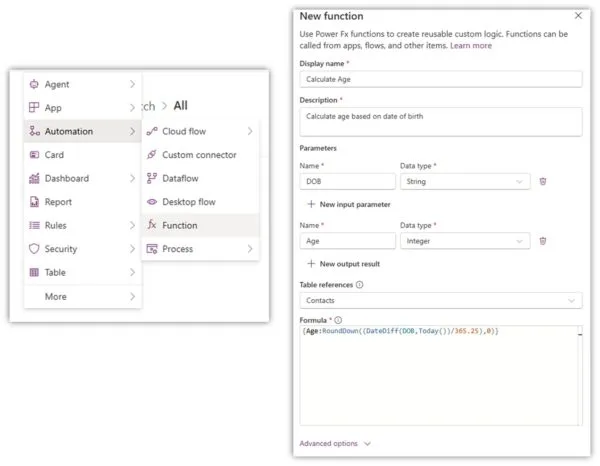
Task: Expand the Rules submenu arrow
Action: (x=132, y=225)
